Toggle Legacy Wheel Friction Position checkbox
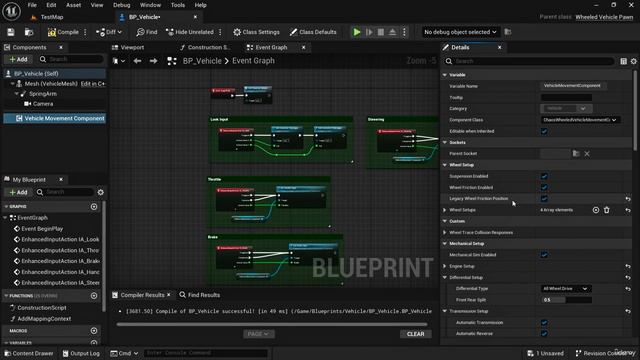 click(x=544, y=199)
